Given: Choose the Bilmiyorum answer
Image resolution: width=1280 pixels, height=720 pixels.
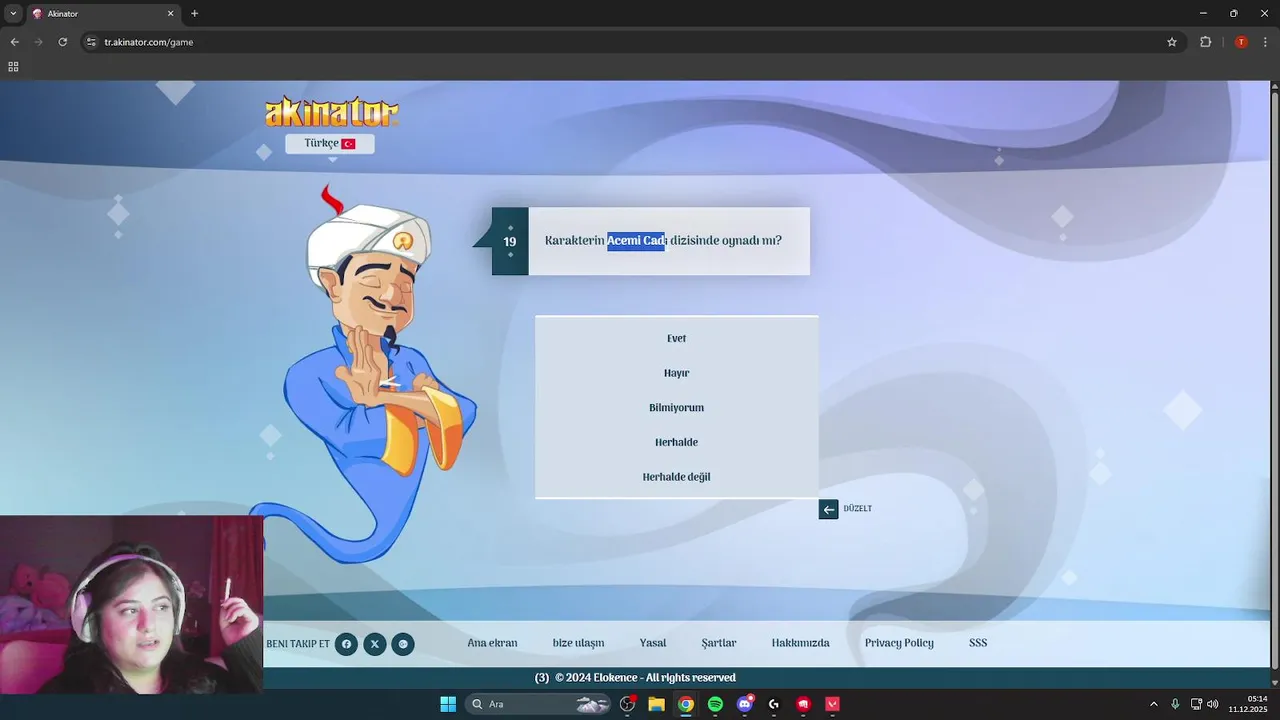Looking at the screenshot, I should tap(677, 408).
